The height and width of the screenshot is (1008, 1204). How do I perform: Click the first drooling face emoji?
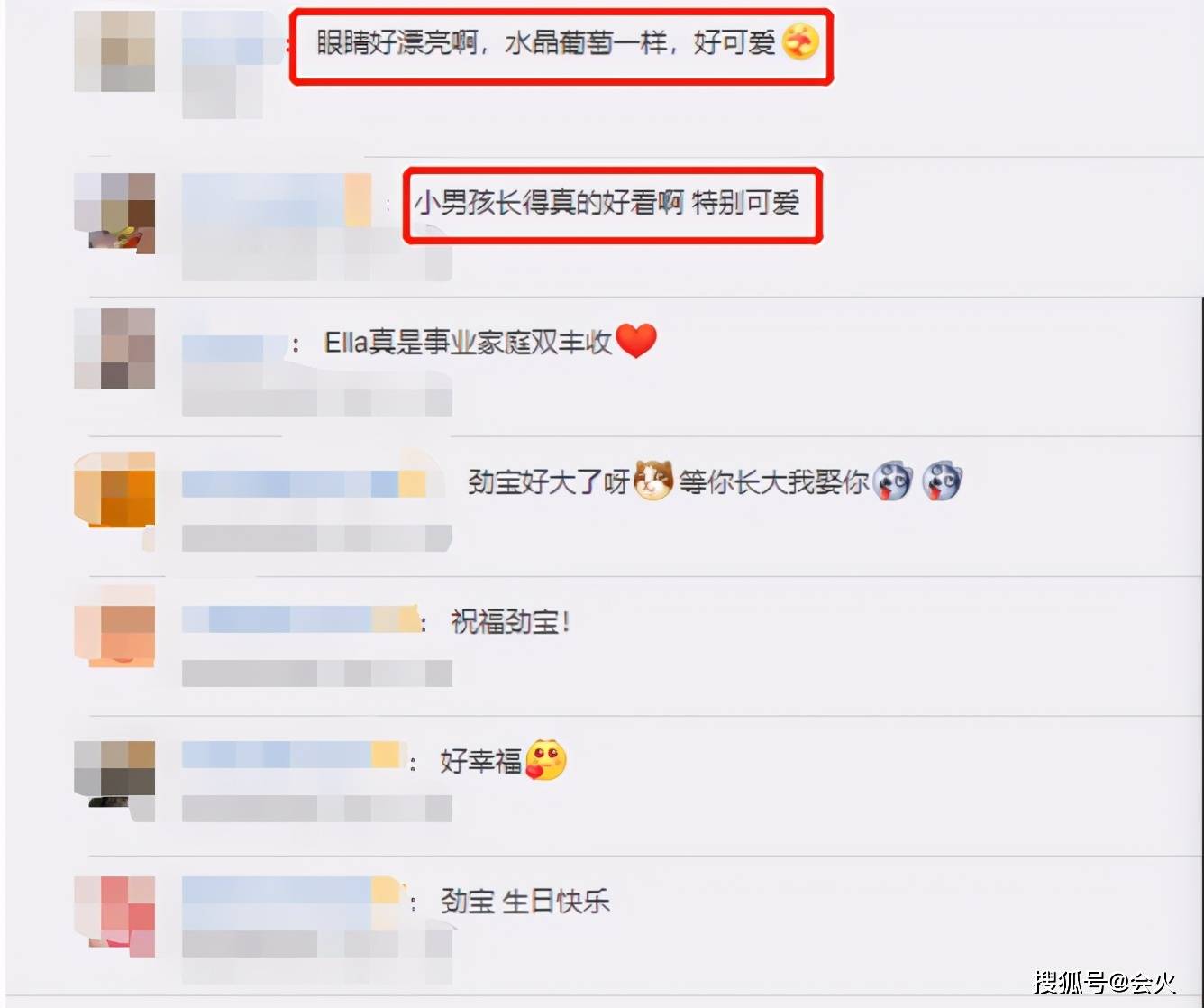[893, 481]
